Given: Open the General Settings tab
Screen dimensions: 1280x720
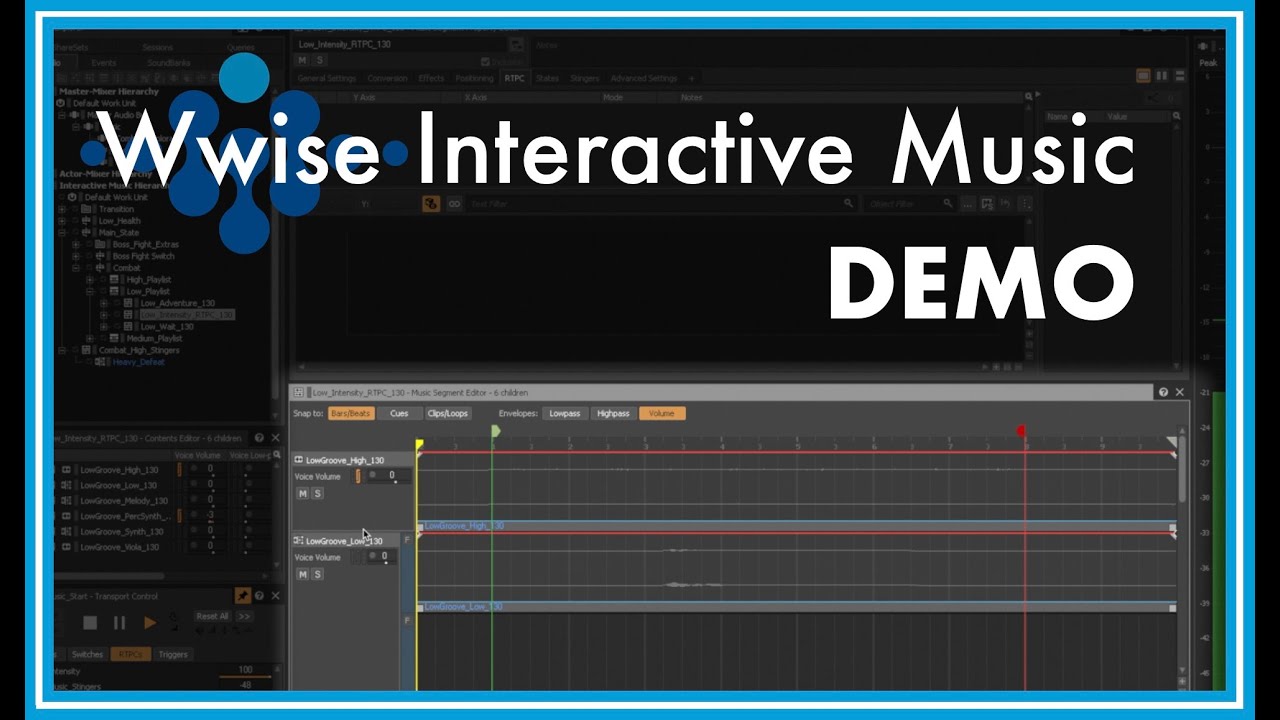Looking at the screenshot, I should coord(327,78).
